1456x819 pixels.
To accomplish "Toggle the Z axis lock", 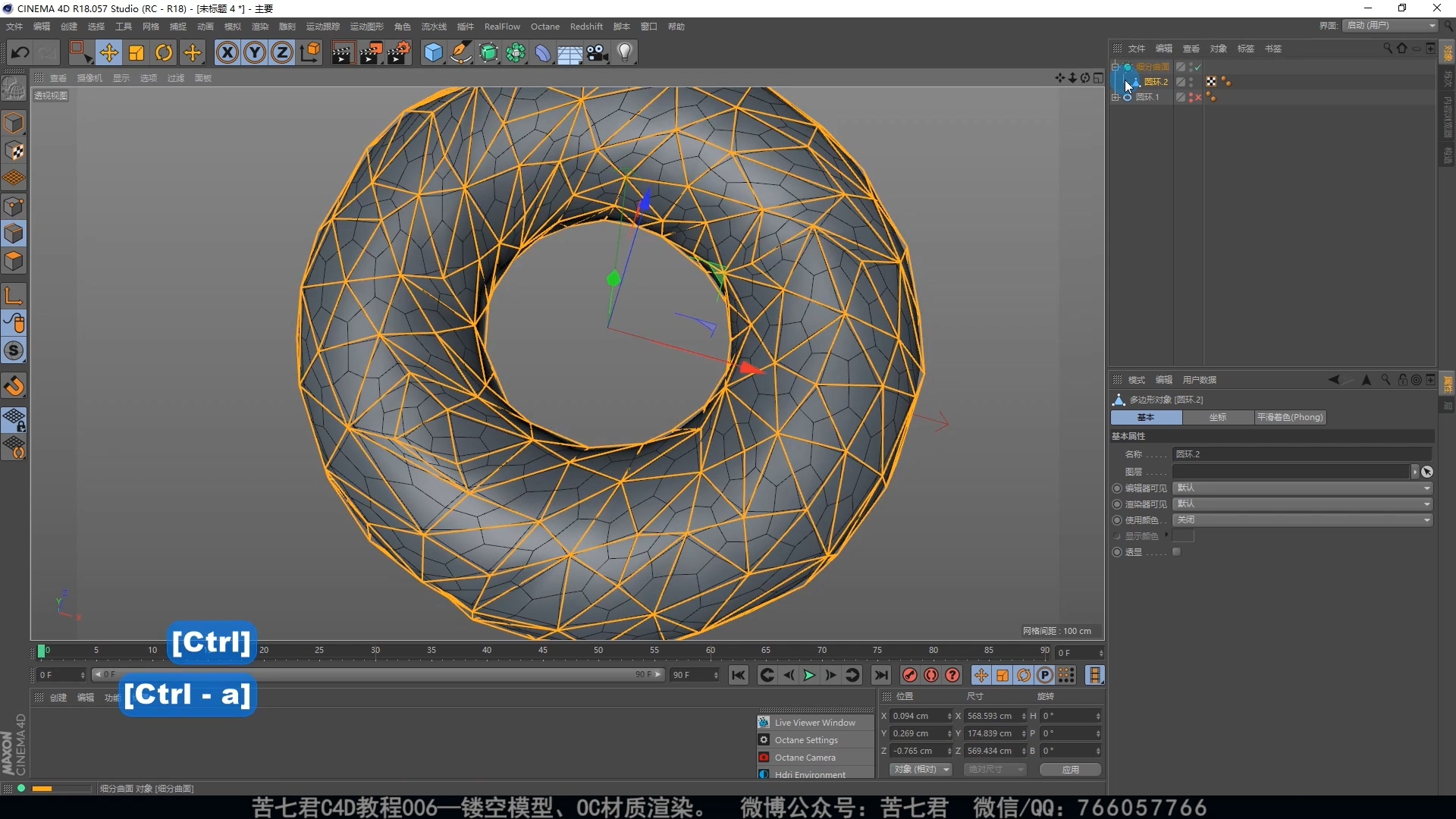I will click(282, 52).
